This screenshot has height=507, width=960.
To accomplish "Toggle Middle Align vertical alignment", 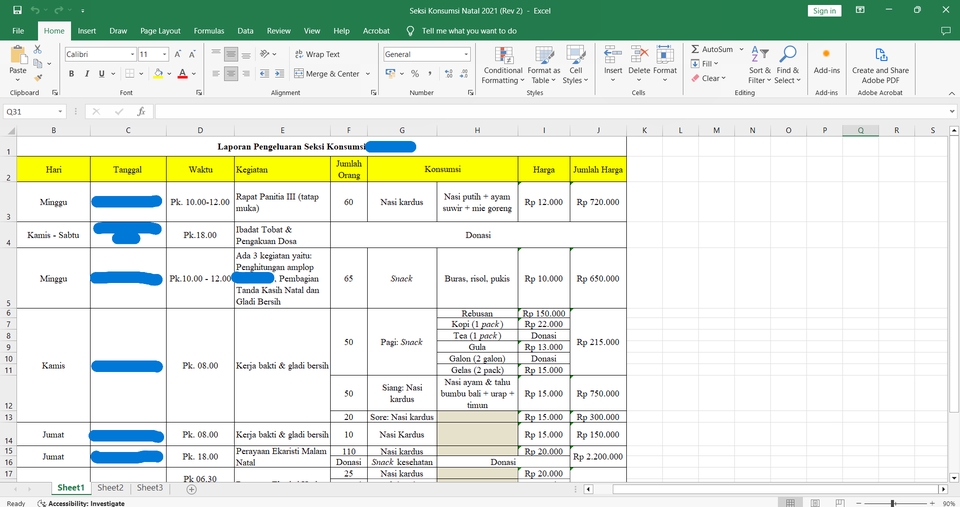I will click(x=231, y=54).
